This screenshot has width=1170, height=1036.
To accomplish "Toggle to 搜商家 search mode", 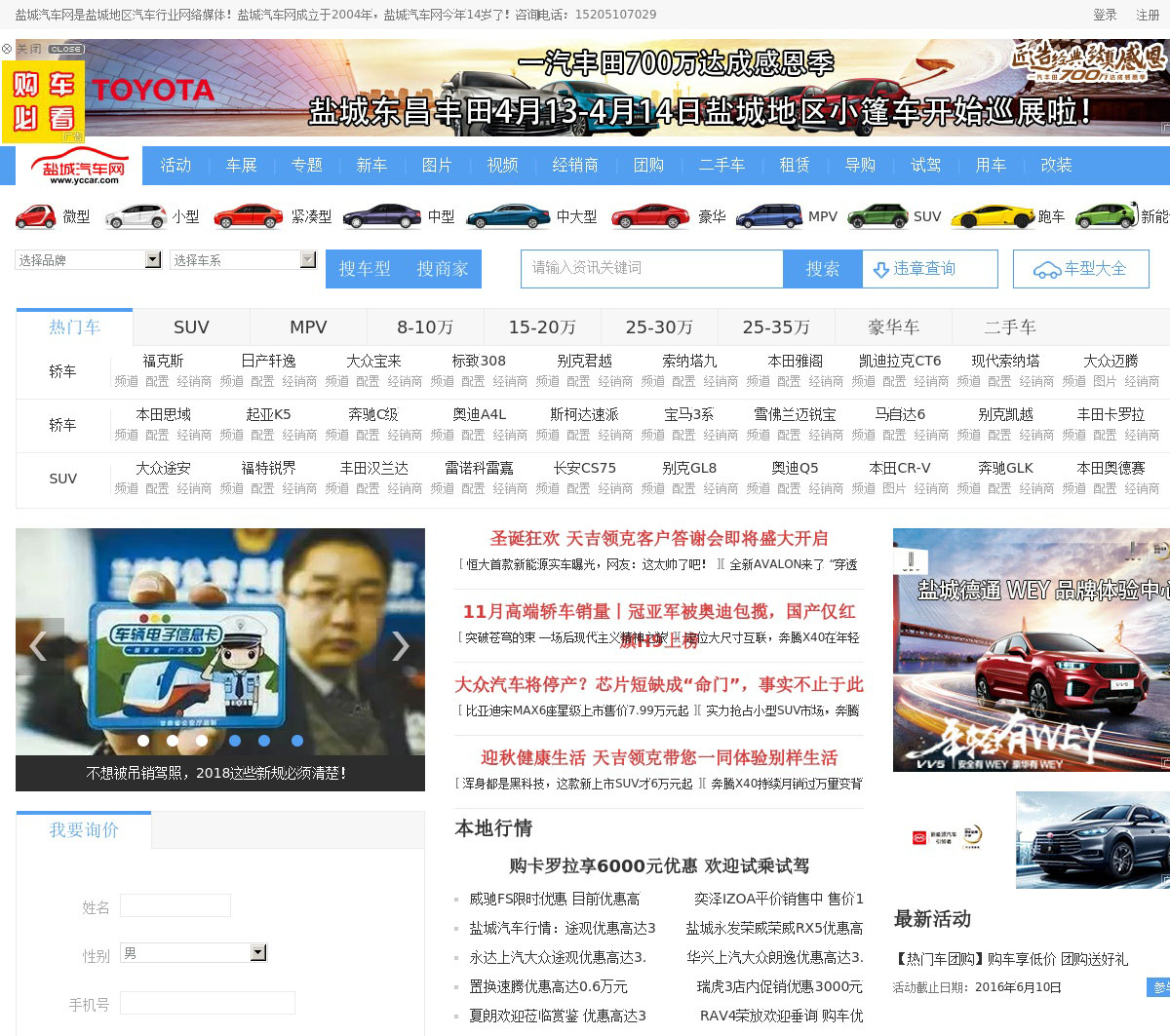I will pyautogui.click(x=443, y=269).
